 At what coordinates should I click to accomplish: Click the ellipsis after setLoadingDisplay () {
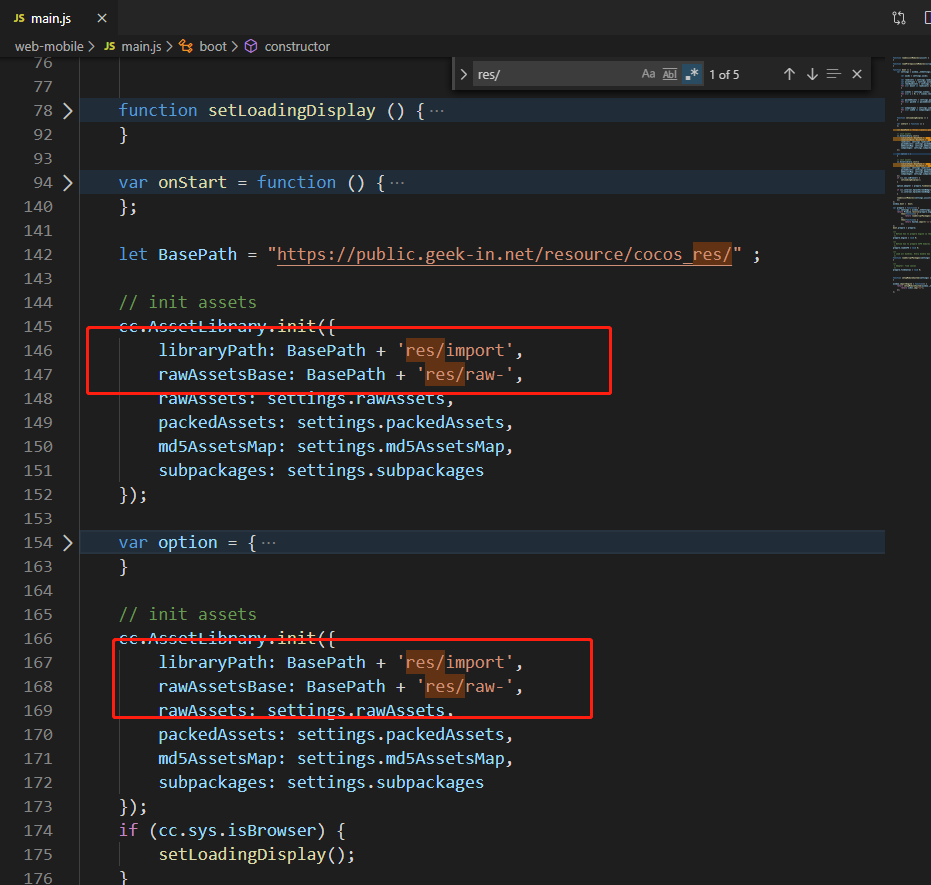pos(436,111)
